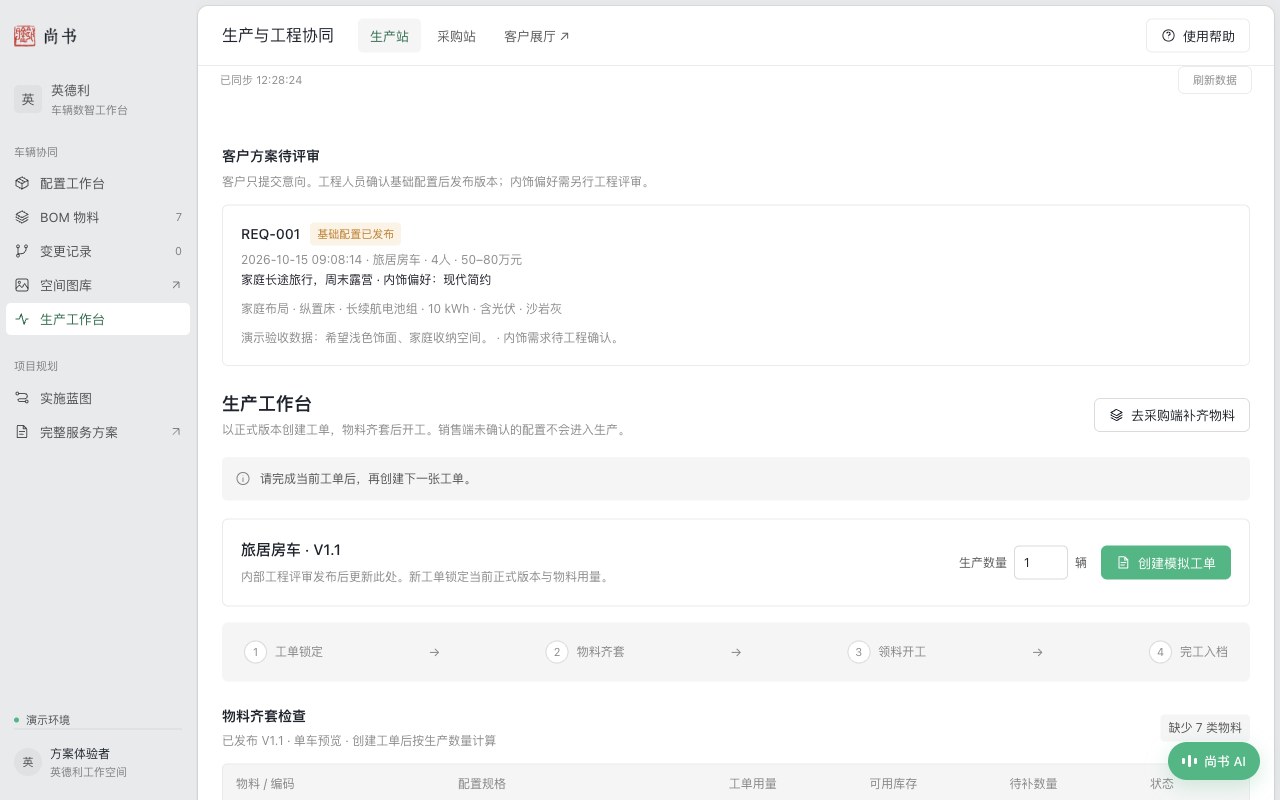
Task: Click step 2 物料齐套
Action: pyautogui.click(x=585, y=652)
